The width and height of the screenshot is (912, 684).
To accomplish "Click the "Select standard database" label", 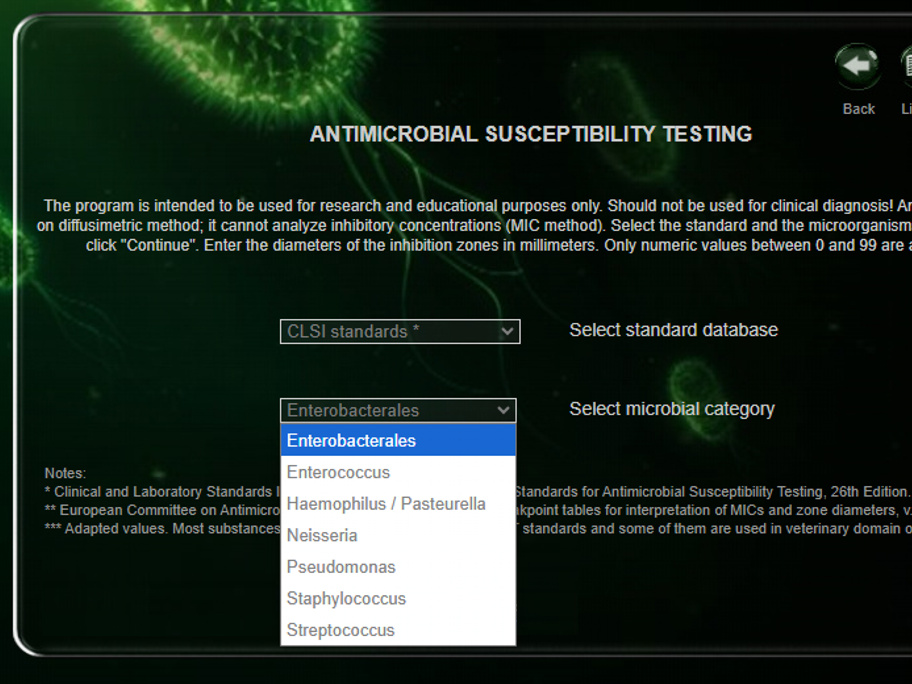I will pyautogui.click(x=673, y=330).
